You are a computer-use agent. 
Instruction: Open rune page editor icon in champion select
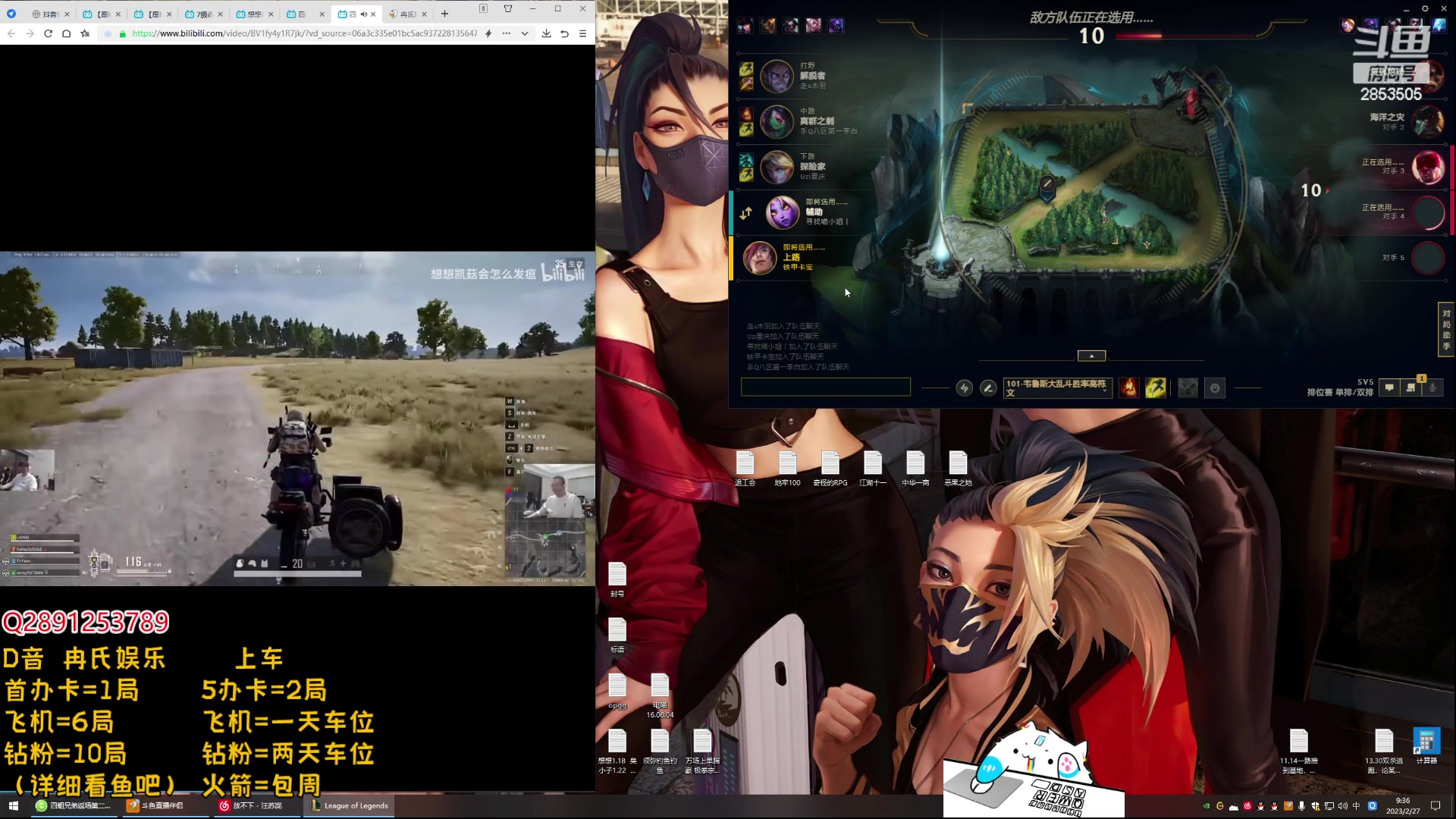[x=964, y=388]
